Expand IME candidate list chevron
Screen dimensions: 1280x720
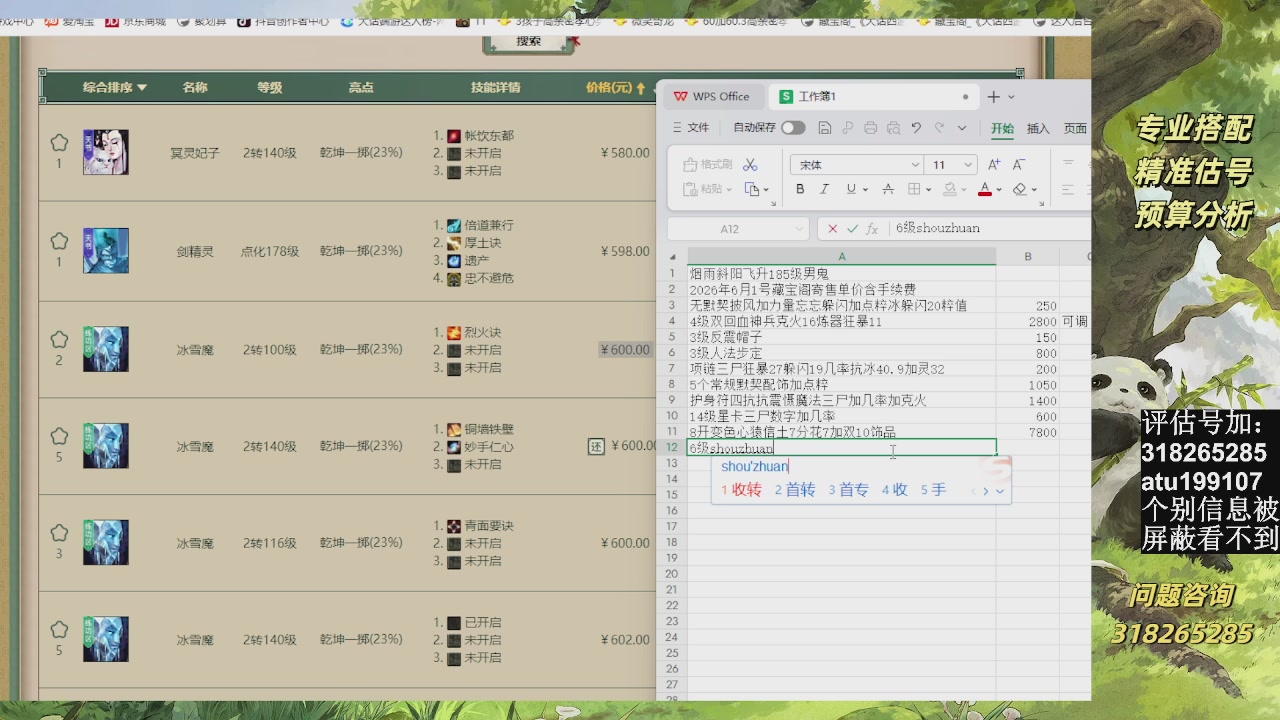coord(1000,490)
